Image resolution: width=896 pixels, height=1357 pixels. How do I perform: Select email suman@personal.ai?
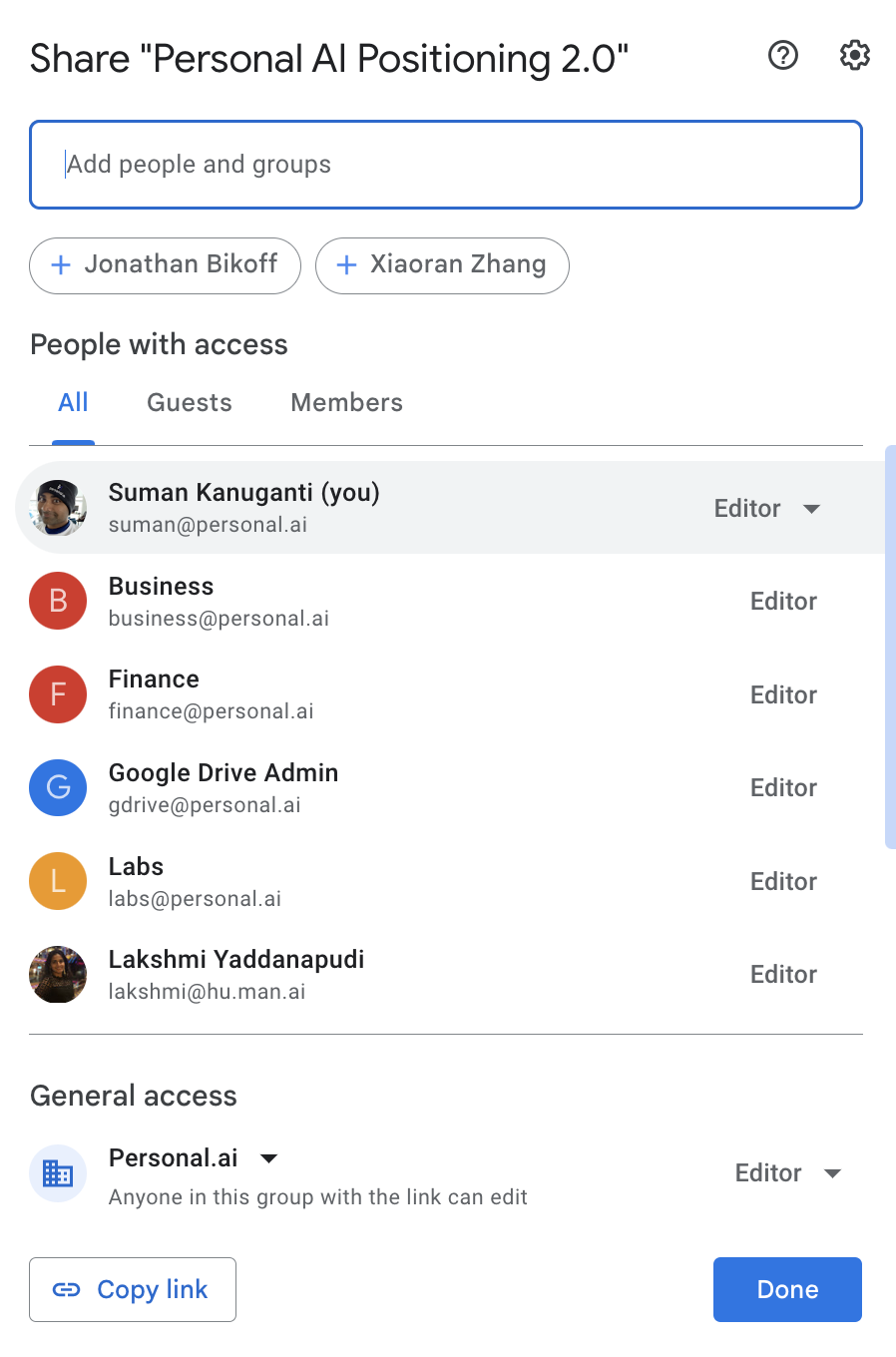tap(208, 525)
